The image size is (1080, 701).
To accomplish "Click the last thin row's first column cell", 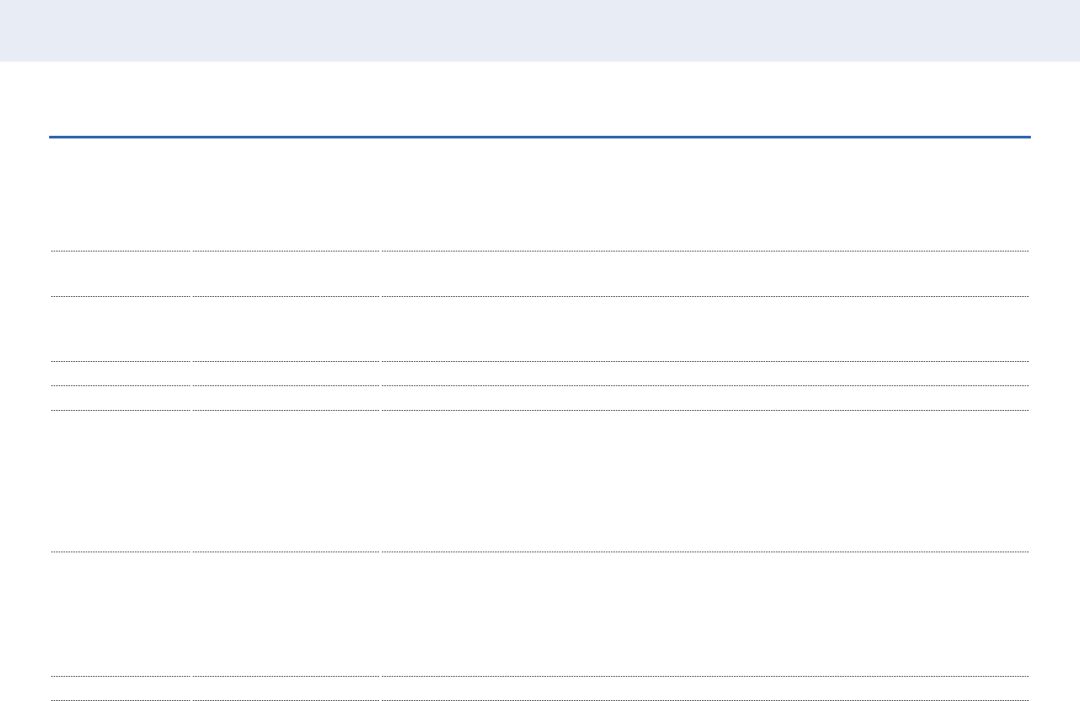I will click(121, 689).
